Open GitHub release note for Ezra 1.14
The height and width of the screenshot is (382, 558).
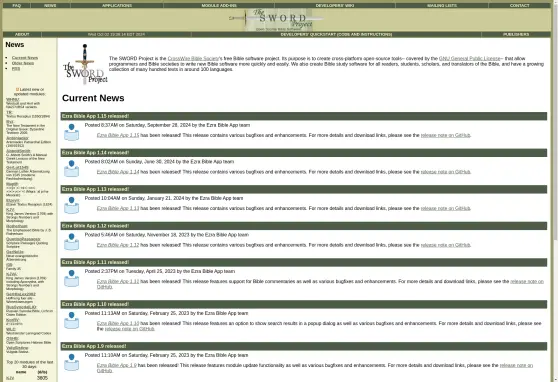click(x=446, y=172)
